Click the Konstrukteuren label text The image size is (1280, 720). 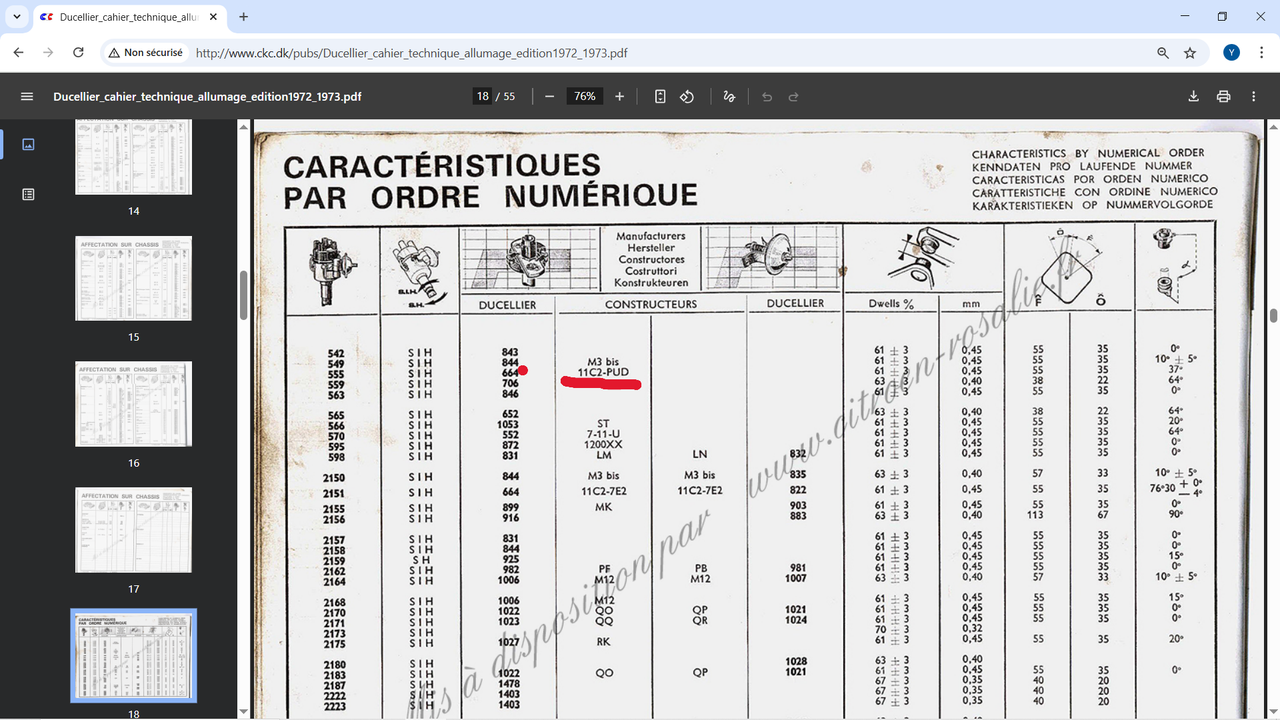(x=651, y=283)
